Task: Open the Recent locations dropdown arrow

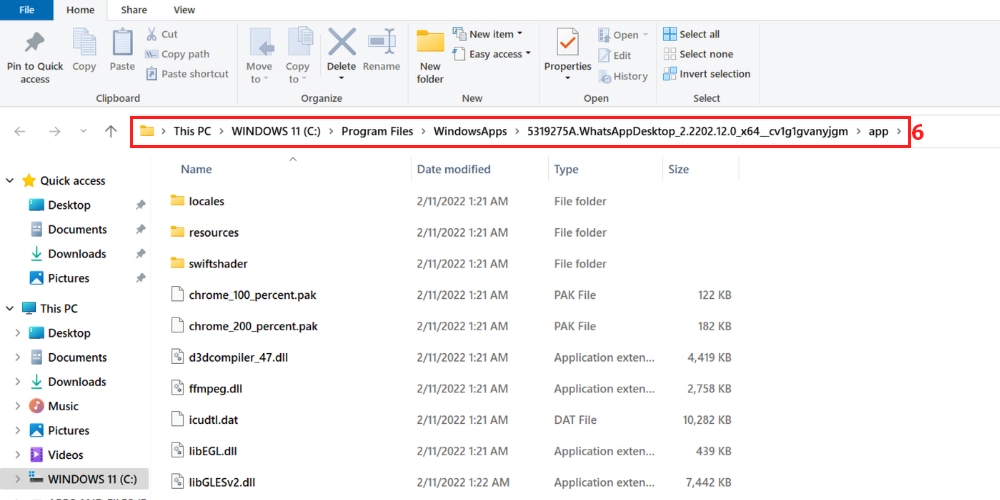Action: pos(83,131)
